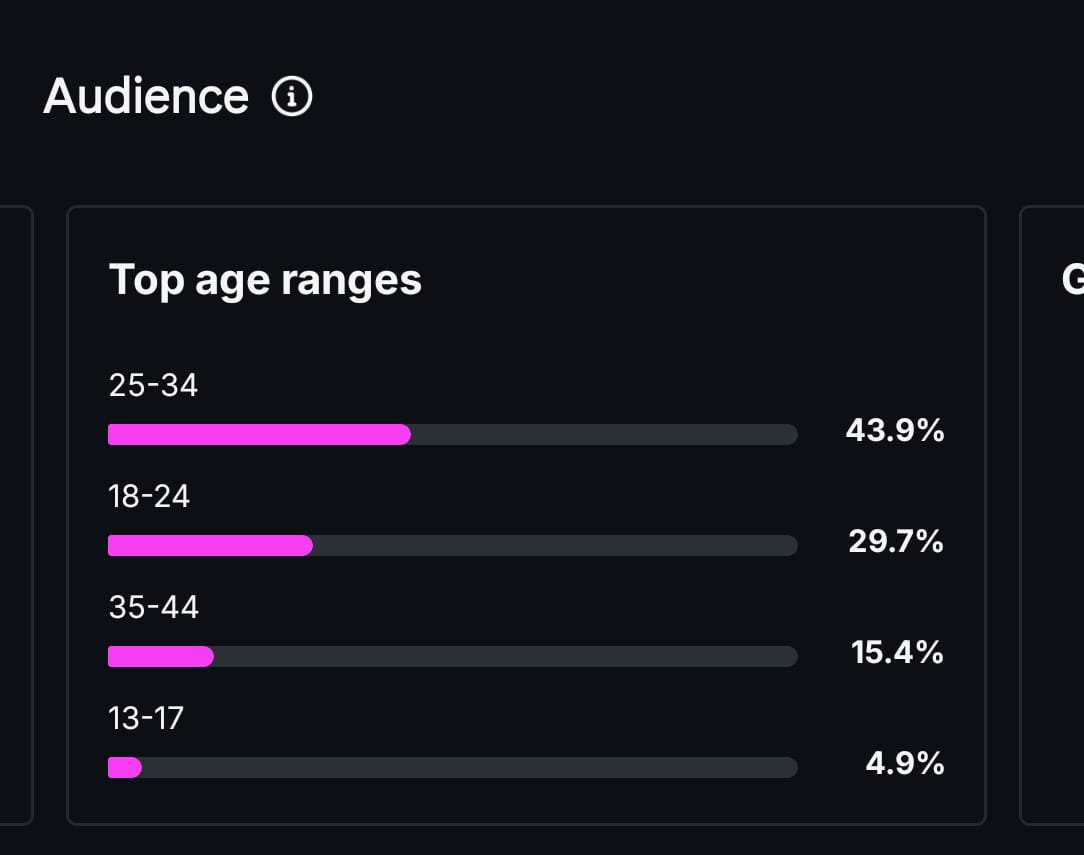Click the 43.9% percentage value

(894, 431)
